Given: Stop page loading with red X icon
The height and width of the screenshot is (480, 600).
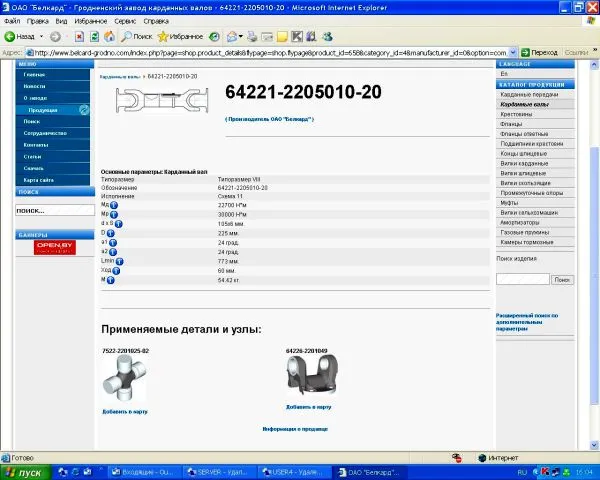Looking at the screenshot, I should (79, 37).
